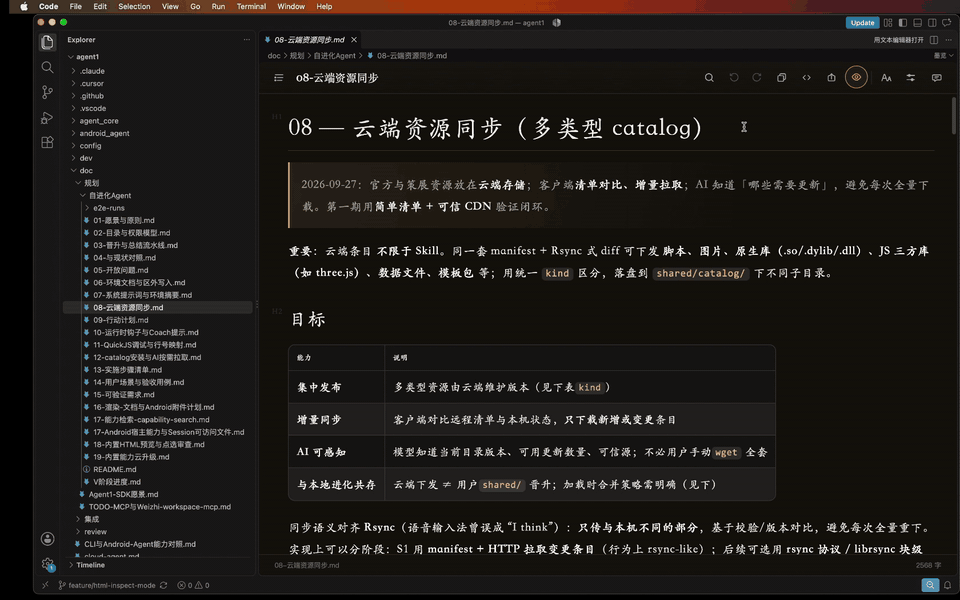960x600 pixels.
Task: Click the search magnifier in markdown toolbar
Action: [709, 78]
